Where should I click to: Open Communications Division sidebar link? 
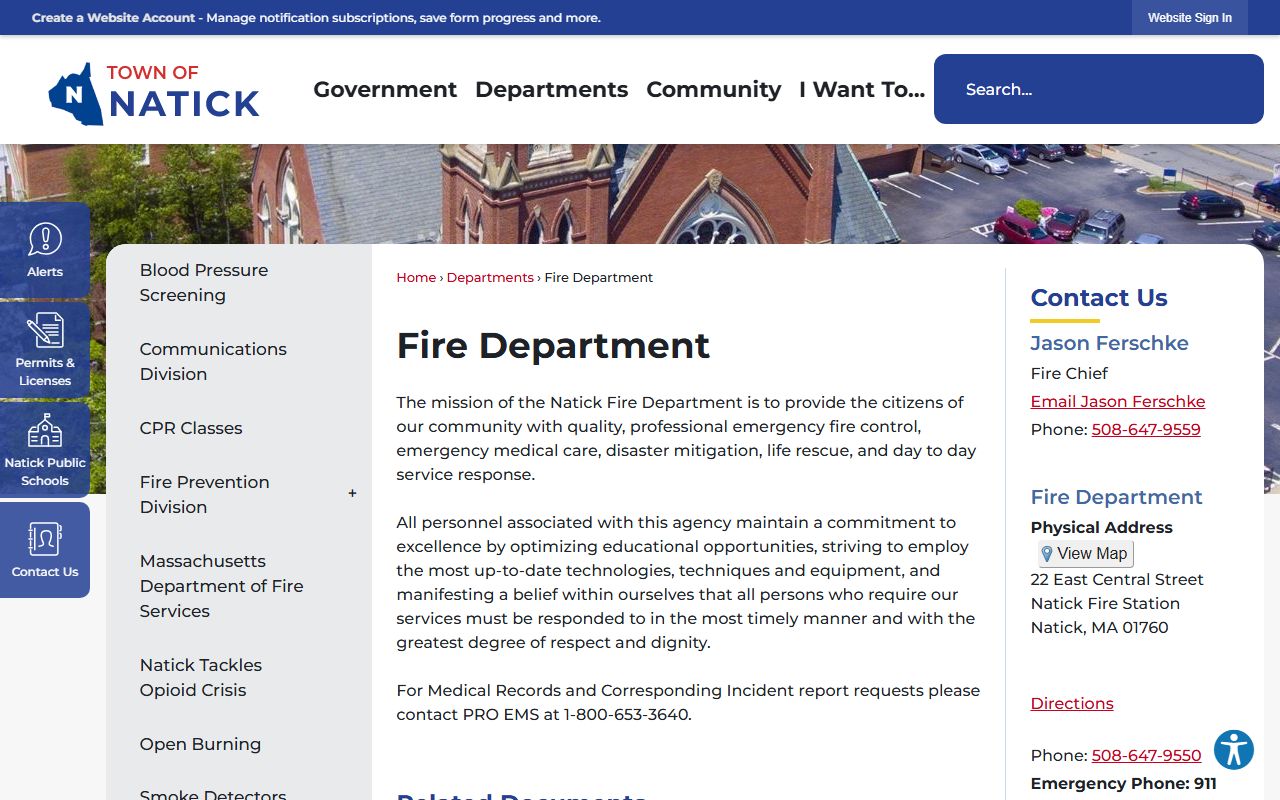(213, 362)
